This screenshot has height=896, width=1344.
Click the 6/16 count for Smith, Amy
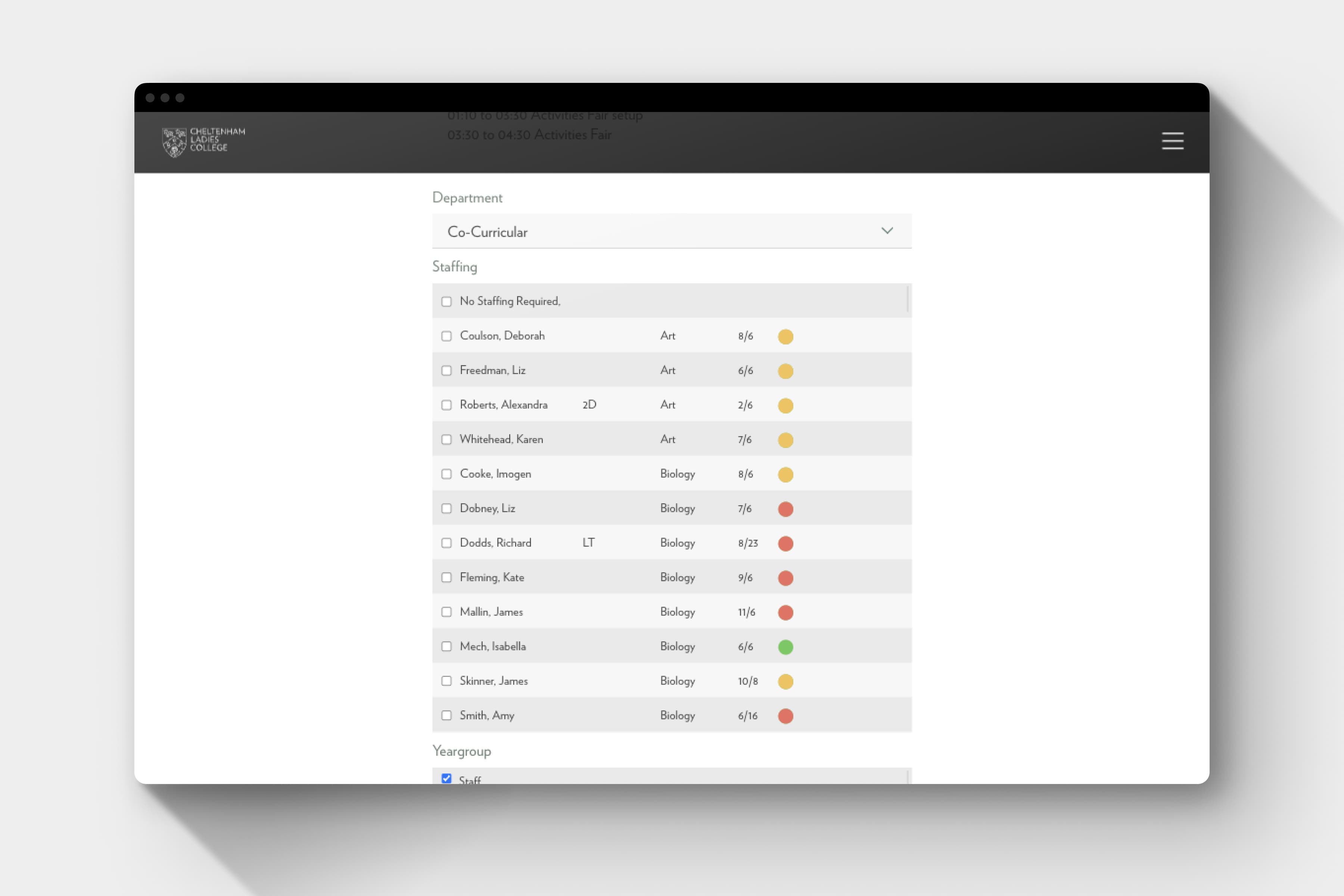click(x=747, y=716)
